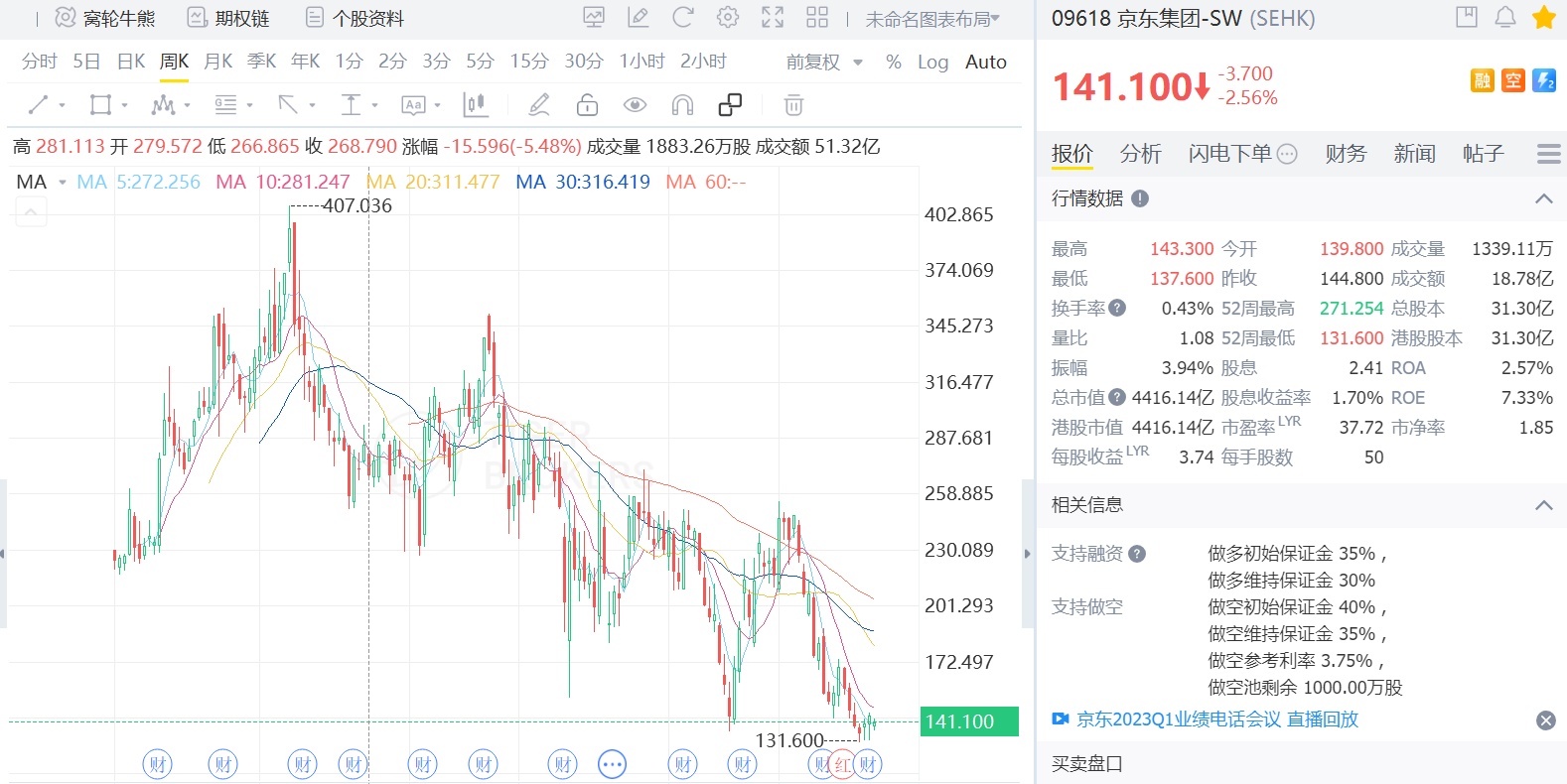The width and height of the screenshot is (1567, 784).
Task: Collapse the 行情数据 section
Action: point(1543,198)
